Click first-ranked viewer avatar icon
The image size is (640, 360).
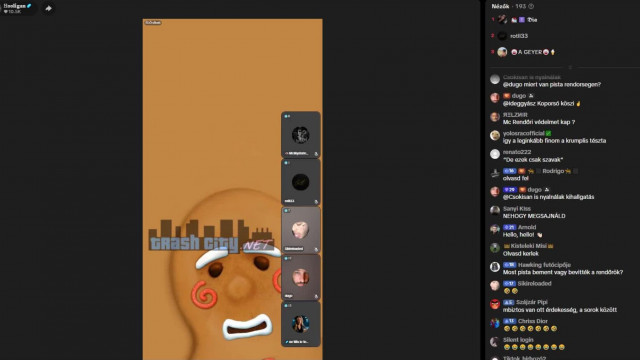(x=502, y=19)
